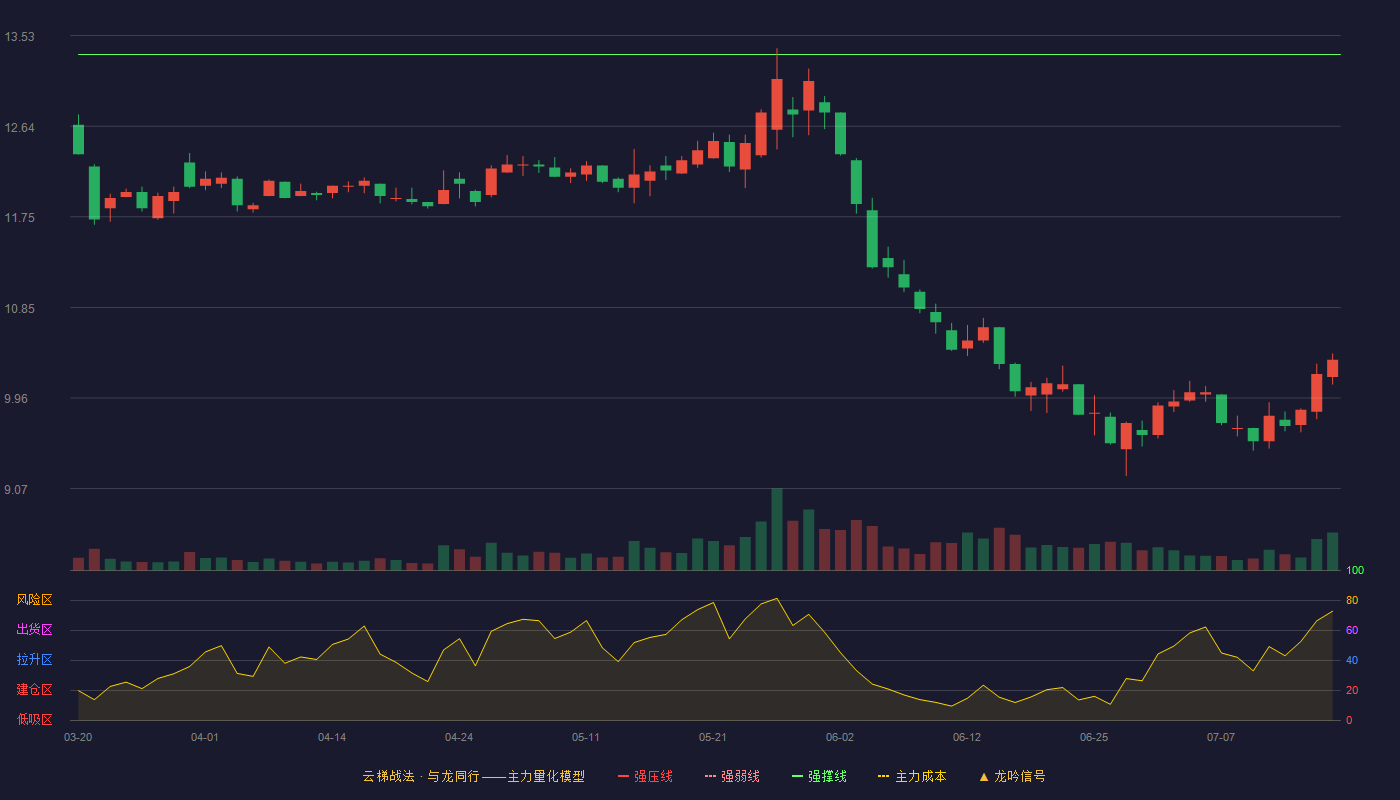
Task: Toggle the 强弱线 legend item
Action: [x=732, y=776]
